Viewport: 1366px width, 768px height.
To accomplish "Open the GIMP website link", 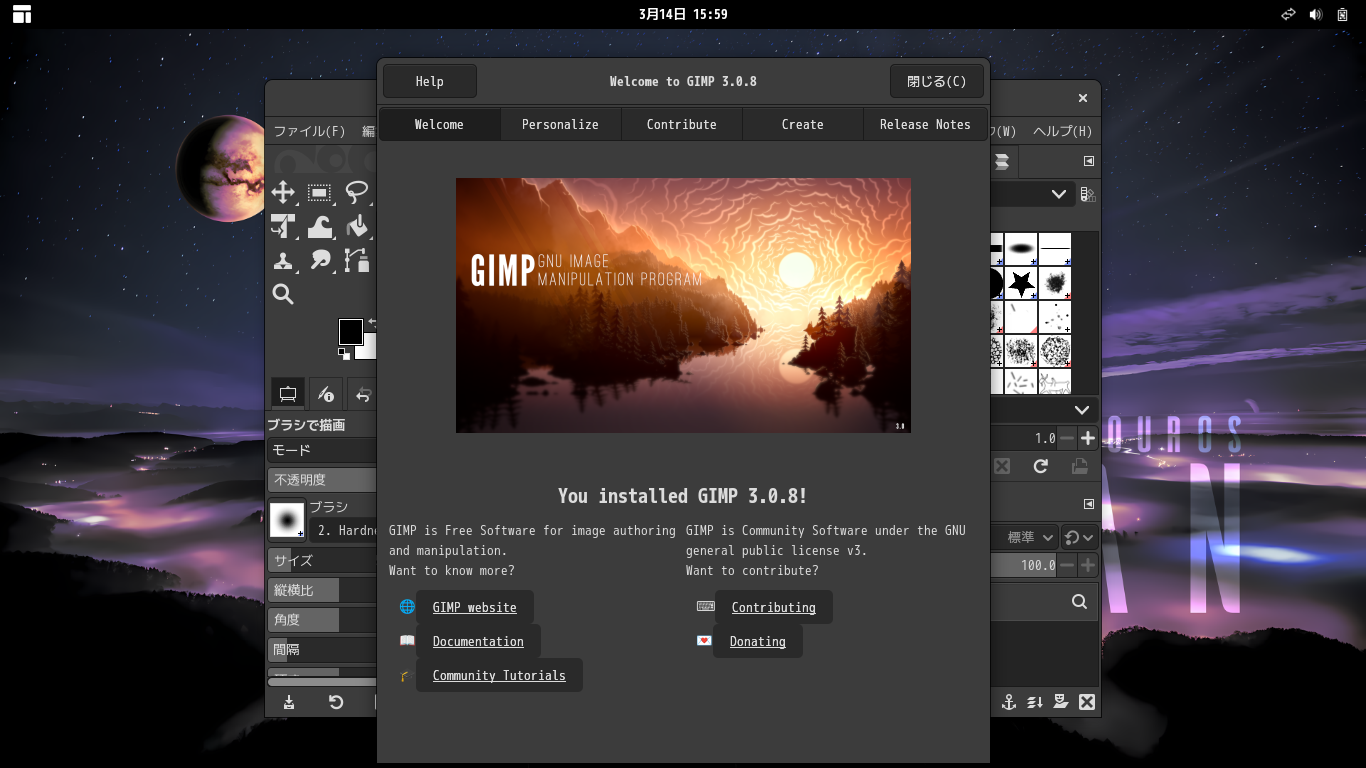I will point(475,607).
